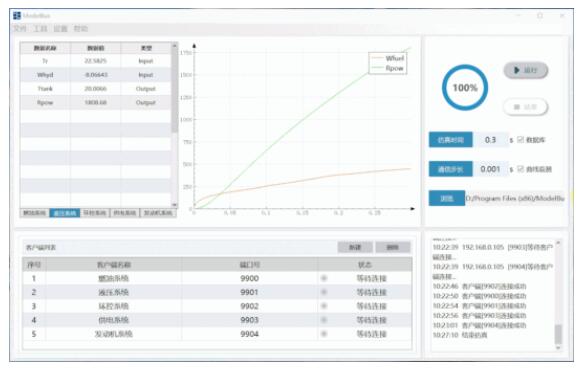The width and height of the screenshot is (582, 368).
Task: Click status indicator dot for port 9901
Action: click(x=324, y=292)
